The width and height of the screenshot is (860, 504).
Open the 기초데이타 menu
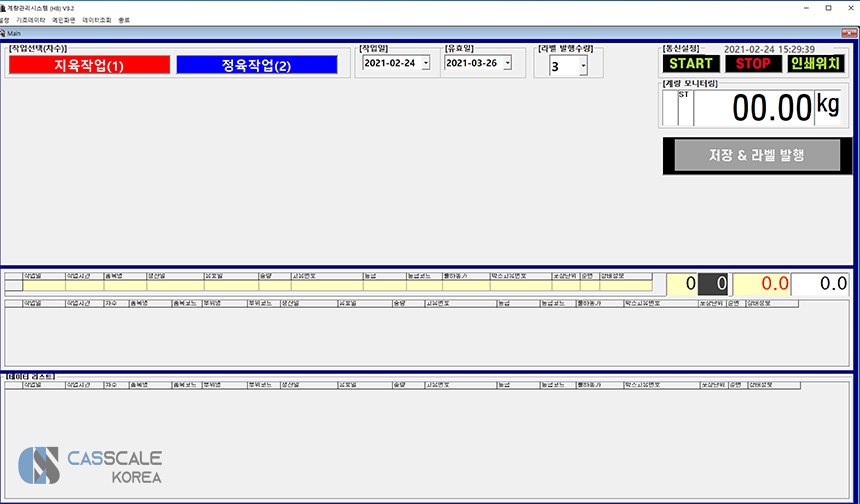29,20
